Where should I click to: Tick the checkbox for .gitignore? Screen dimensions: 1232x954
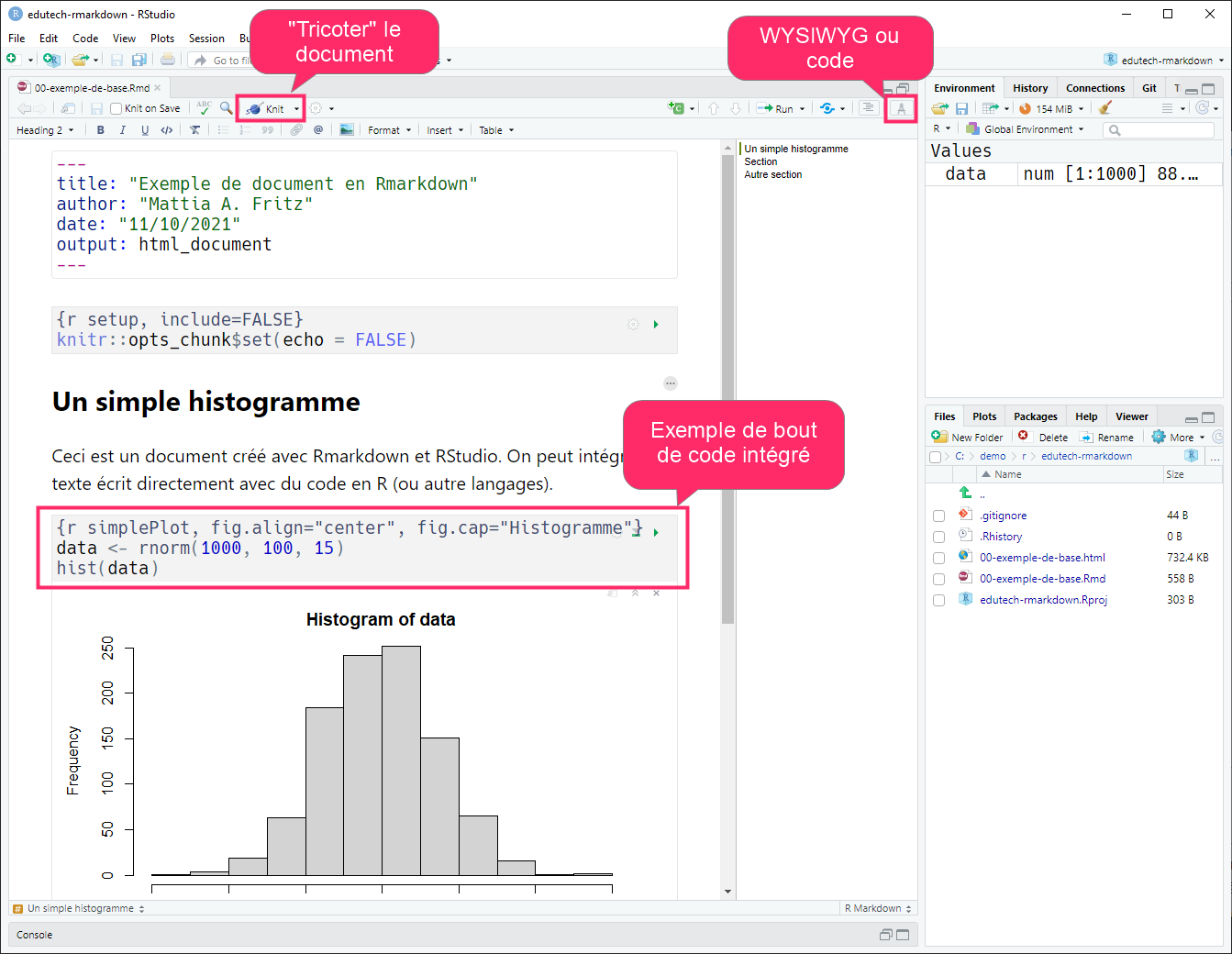tap(938, 516)
